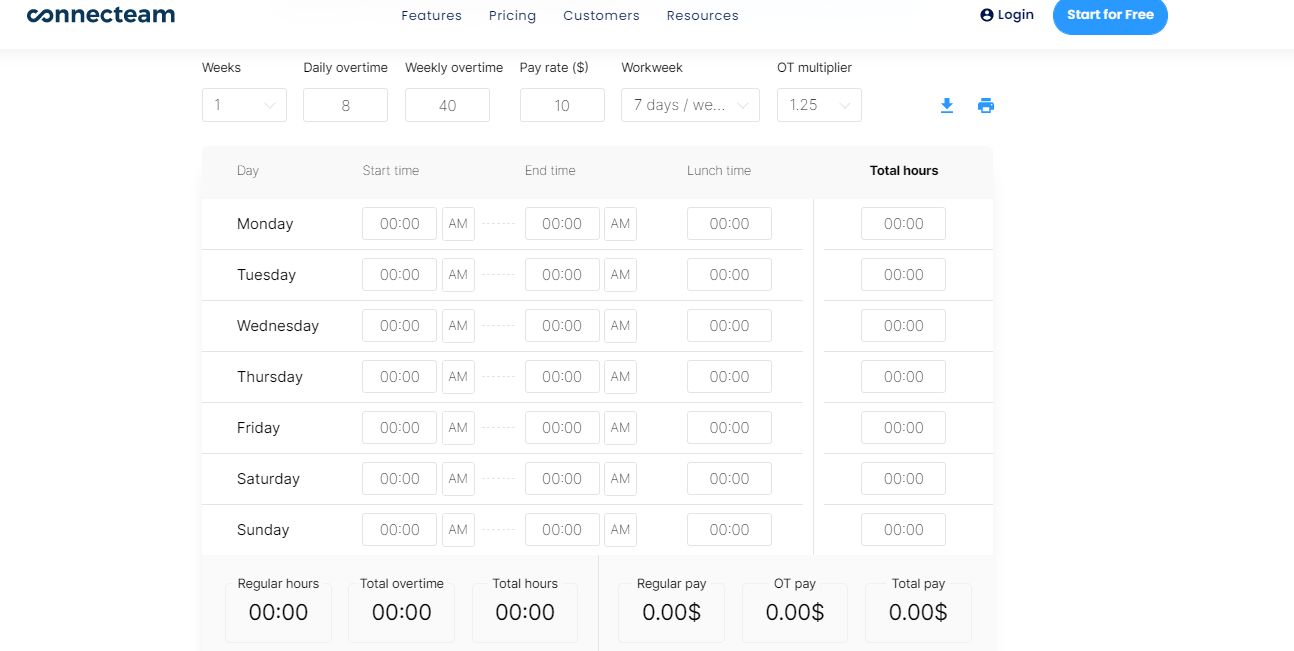Click the Regular hours summary value
Image resolution: width=1294 pixels, height=651 pixels.
coord(278,612)
